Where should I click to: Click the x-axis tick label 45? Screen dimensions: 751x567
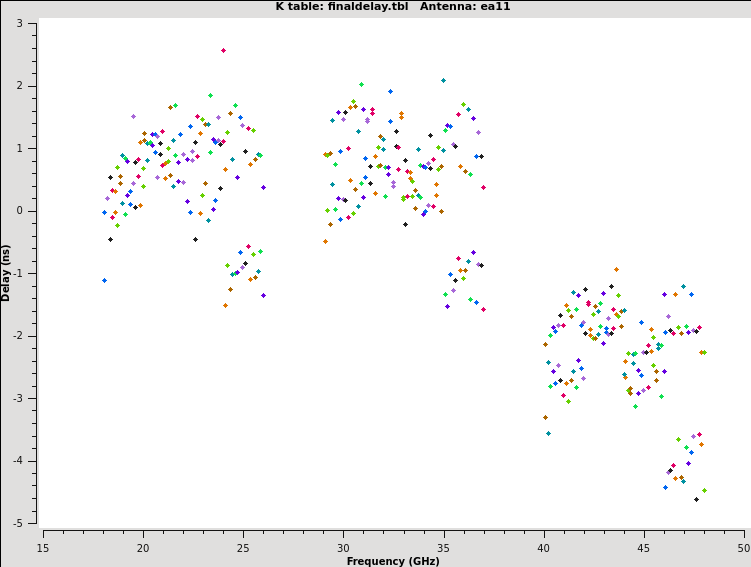(643, 548)
